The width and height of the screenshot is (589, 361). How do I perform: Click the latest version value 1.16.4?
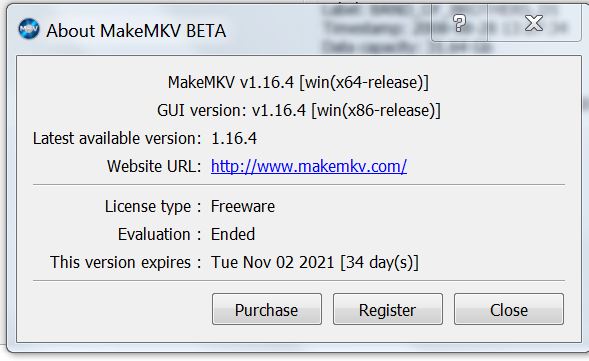pos(234,138)
